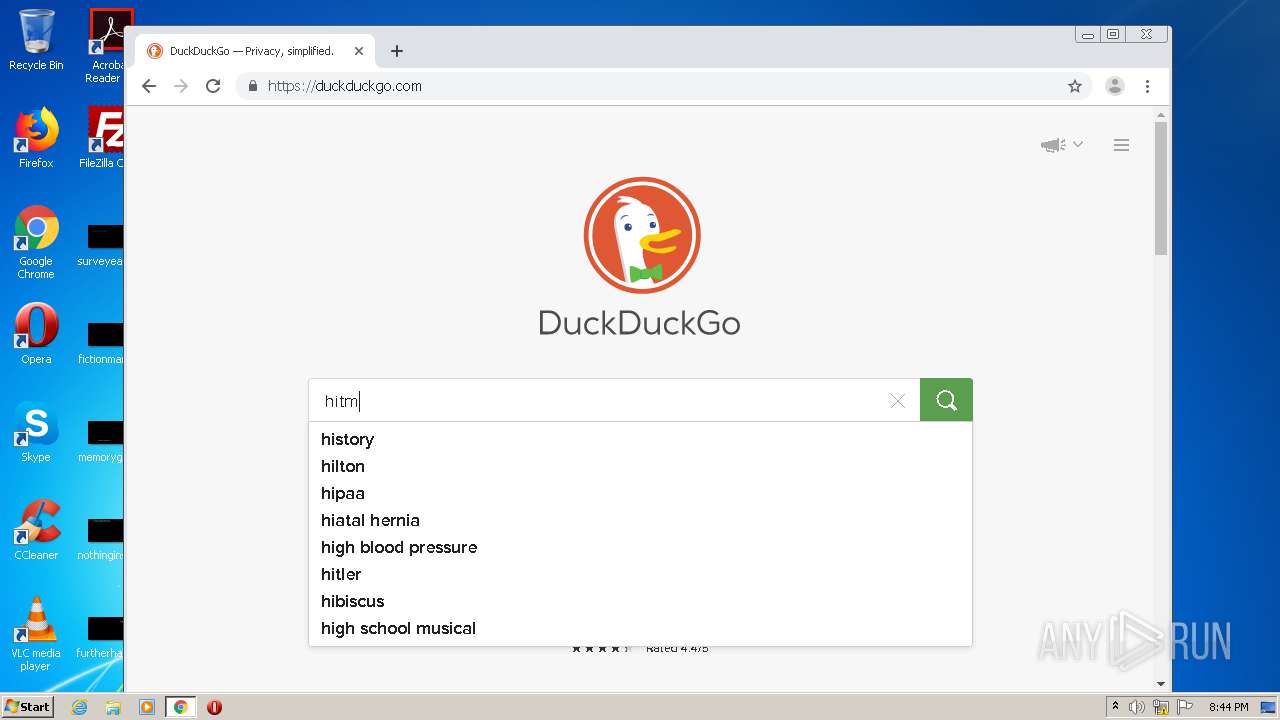Choose the 'history' suggestion
Screen dimensions: 1280x720
click(x=640, y=439)
